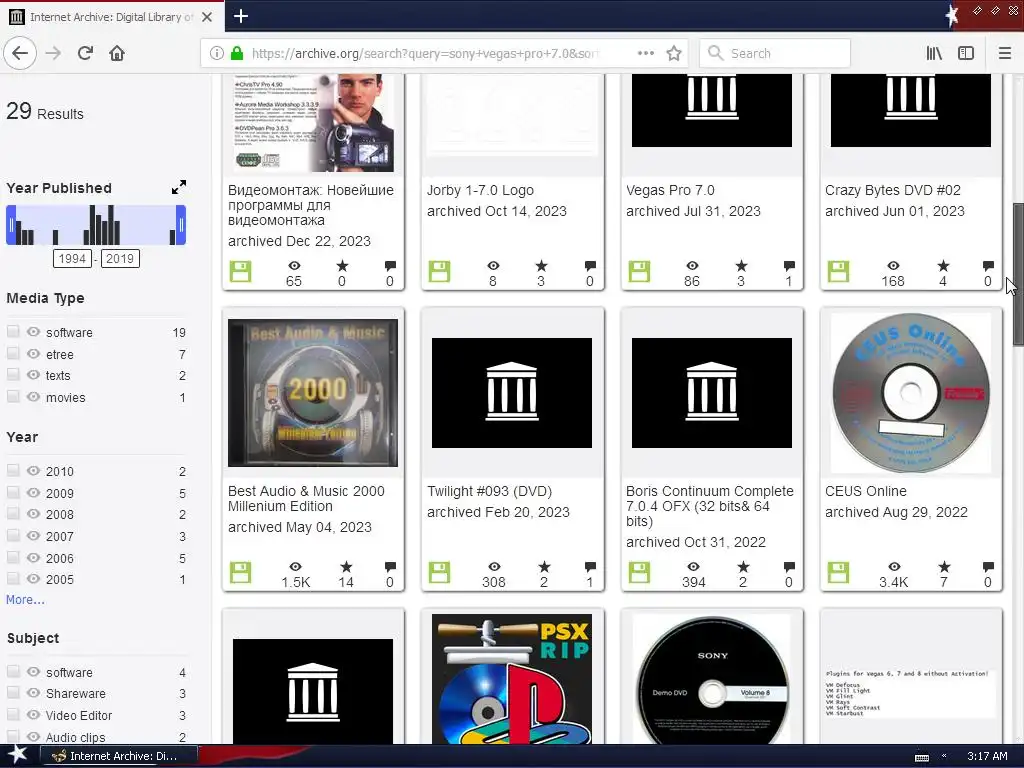This screenshot has width=1024, height=768.
Task: Go back to the previous page
Action: pos(20,53)
